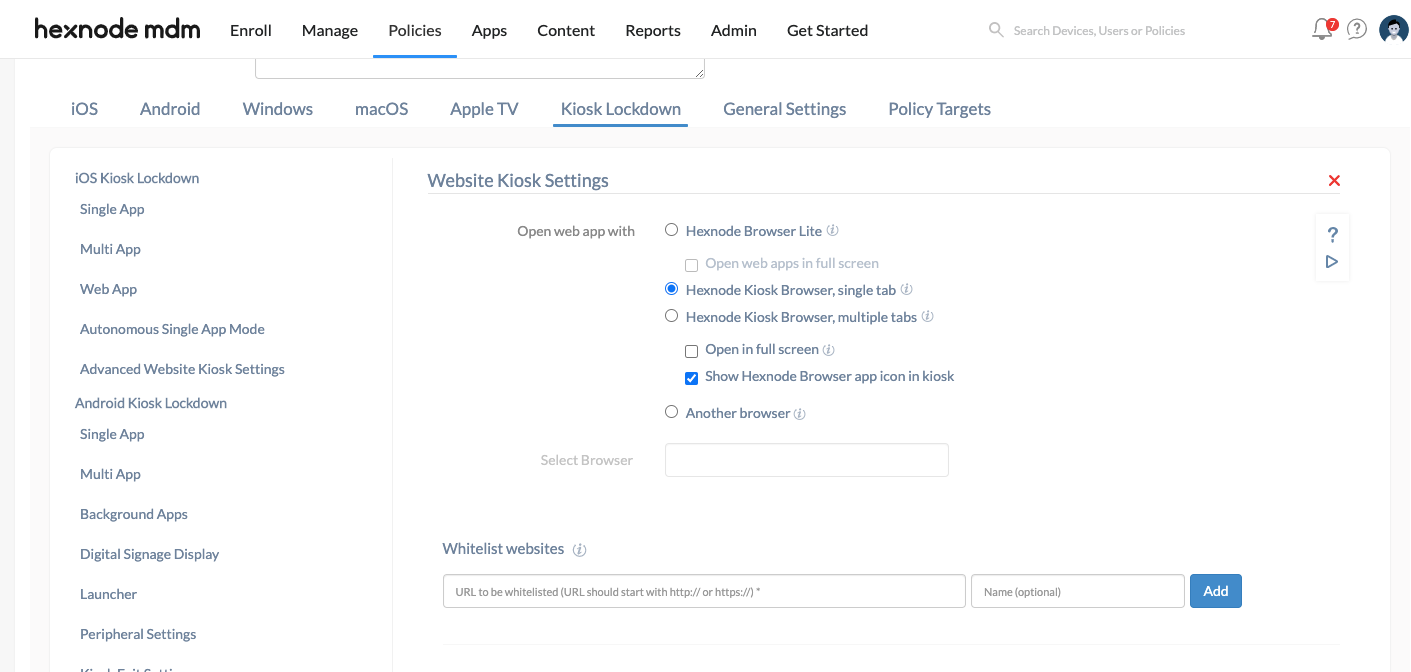This screenshot has width=1411, height=672.
Task: Select Another browser radio button
Action: 672,412
